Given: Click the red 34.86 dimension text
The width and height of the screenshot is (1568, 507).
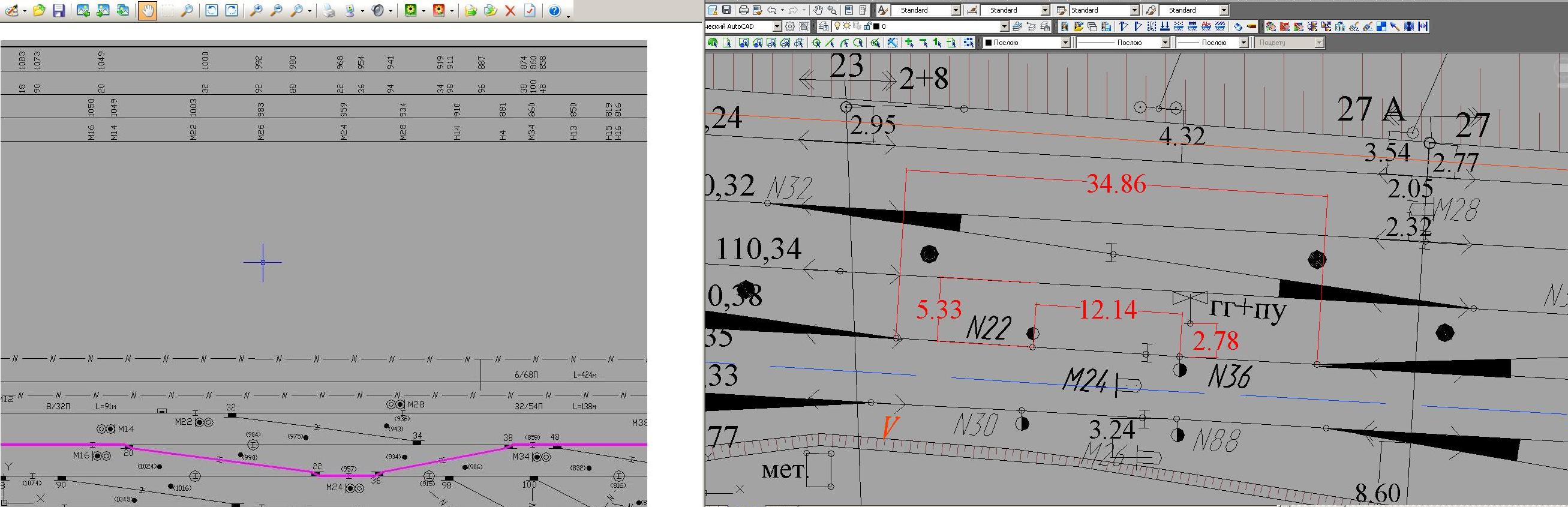Looking at the screenshot, I should 1116,184.
